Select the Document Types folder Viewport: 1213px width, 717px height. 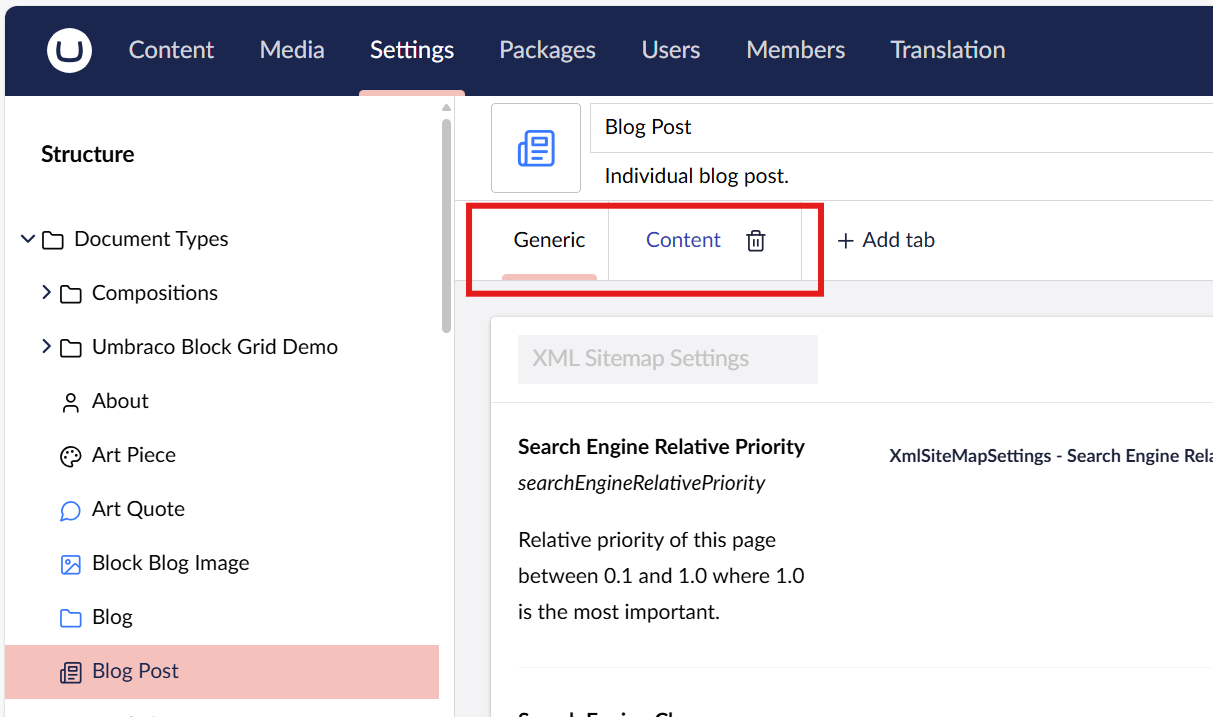point(151,239)
